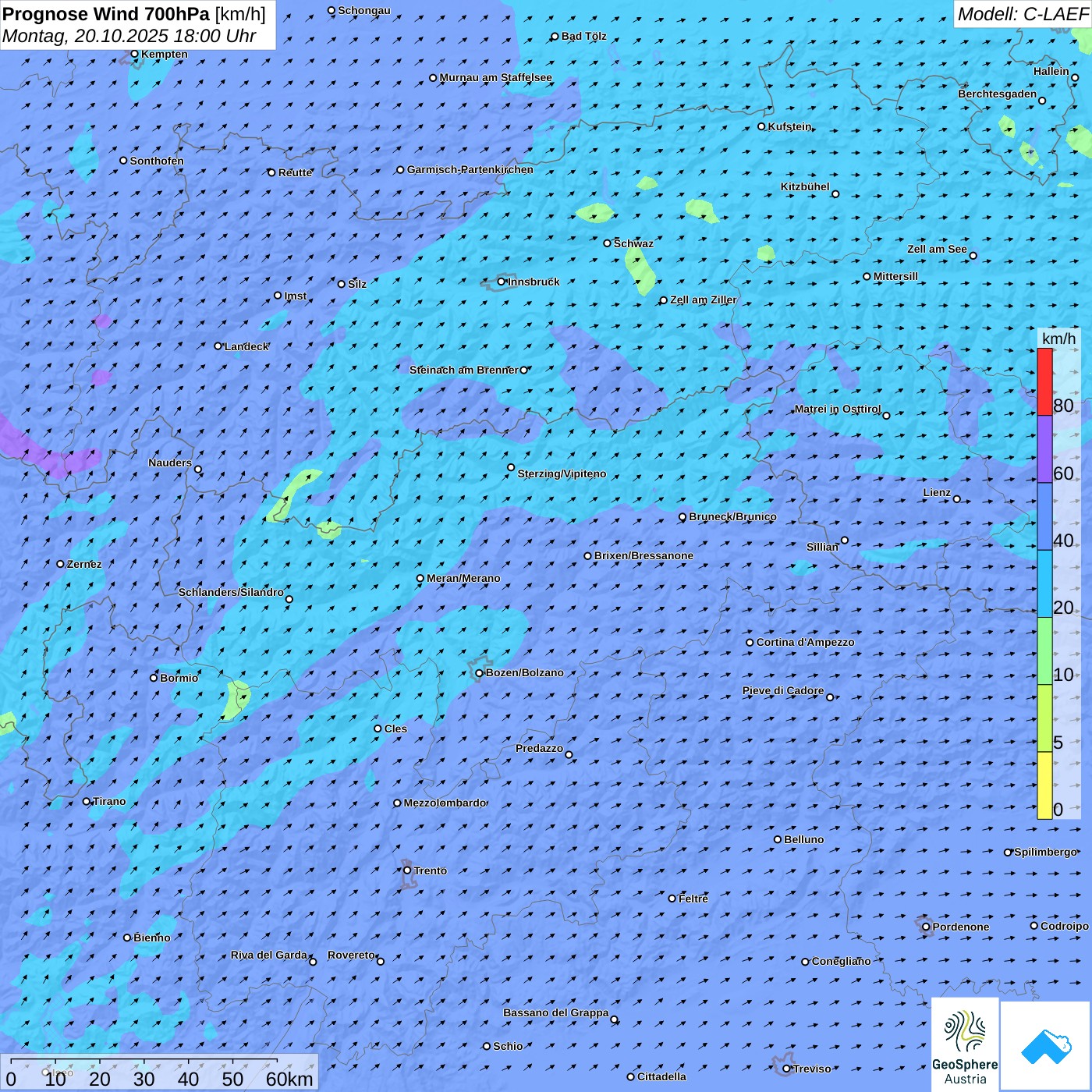Select the green 10–20 km/h legend swatch
1092x1092 pixels.
(x=1044, y=651)
